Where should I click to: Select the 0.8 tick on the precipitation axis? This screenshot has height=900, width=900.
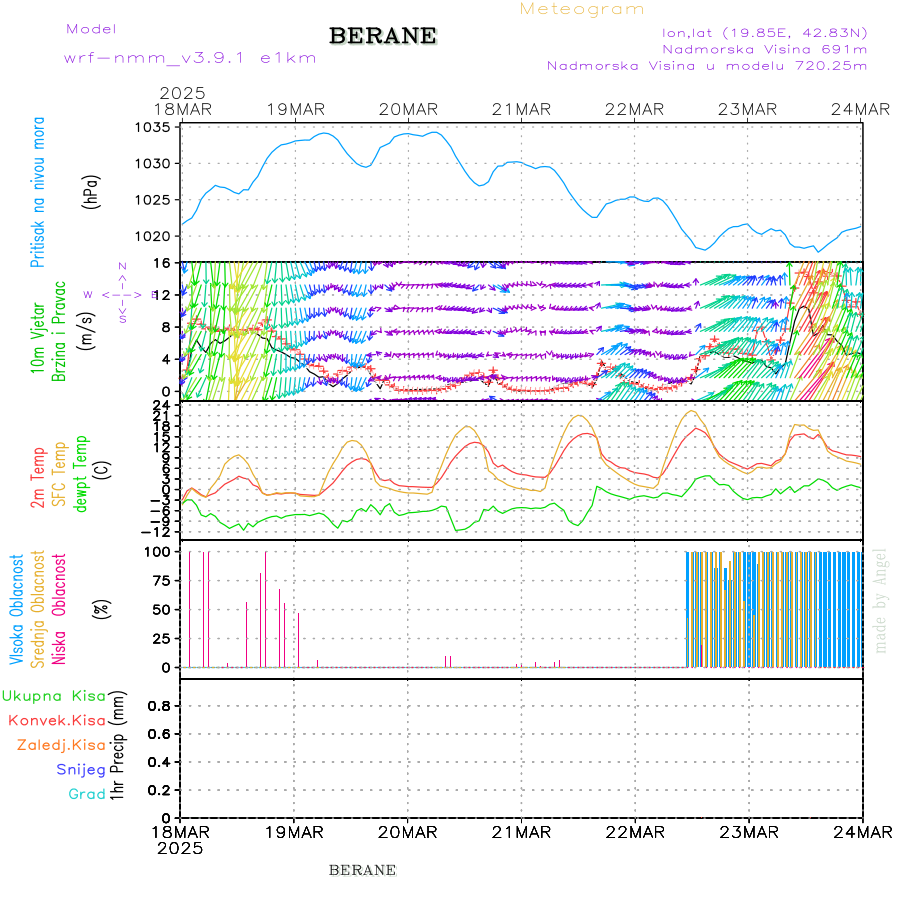click(159, 706)
